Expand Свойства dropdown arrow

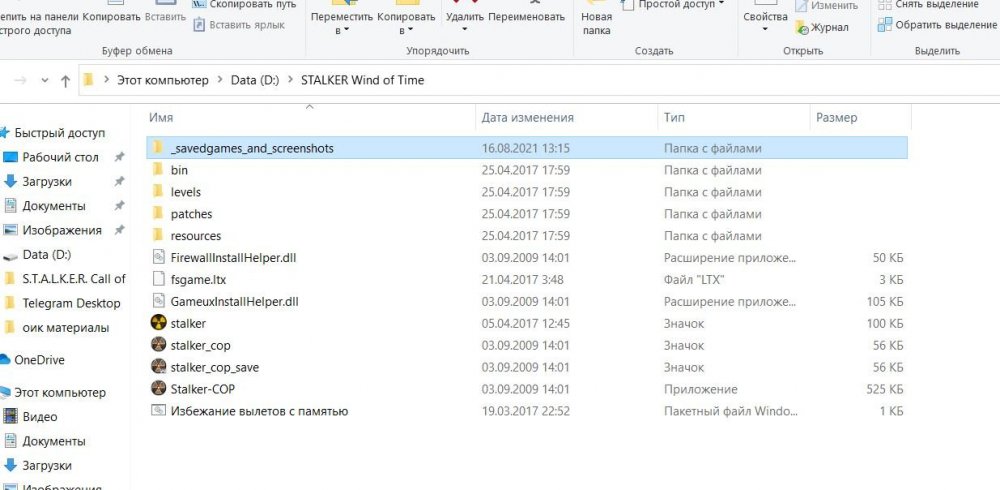(x=764, y=30)
